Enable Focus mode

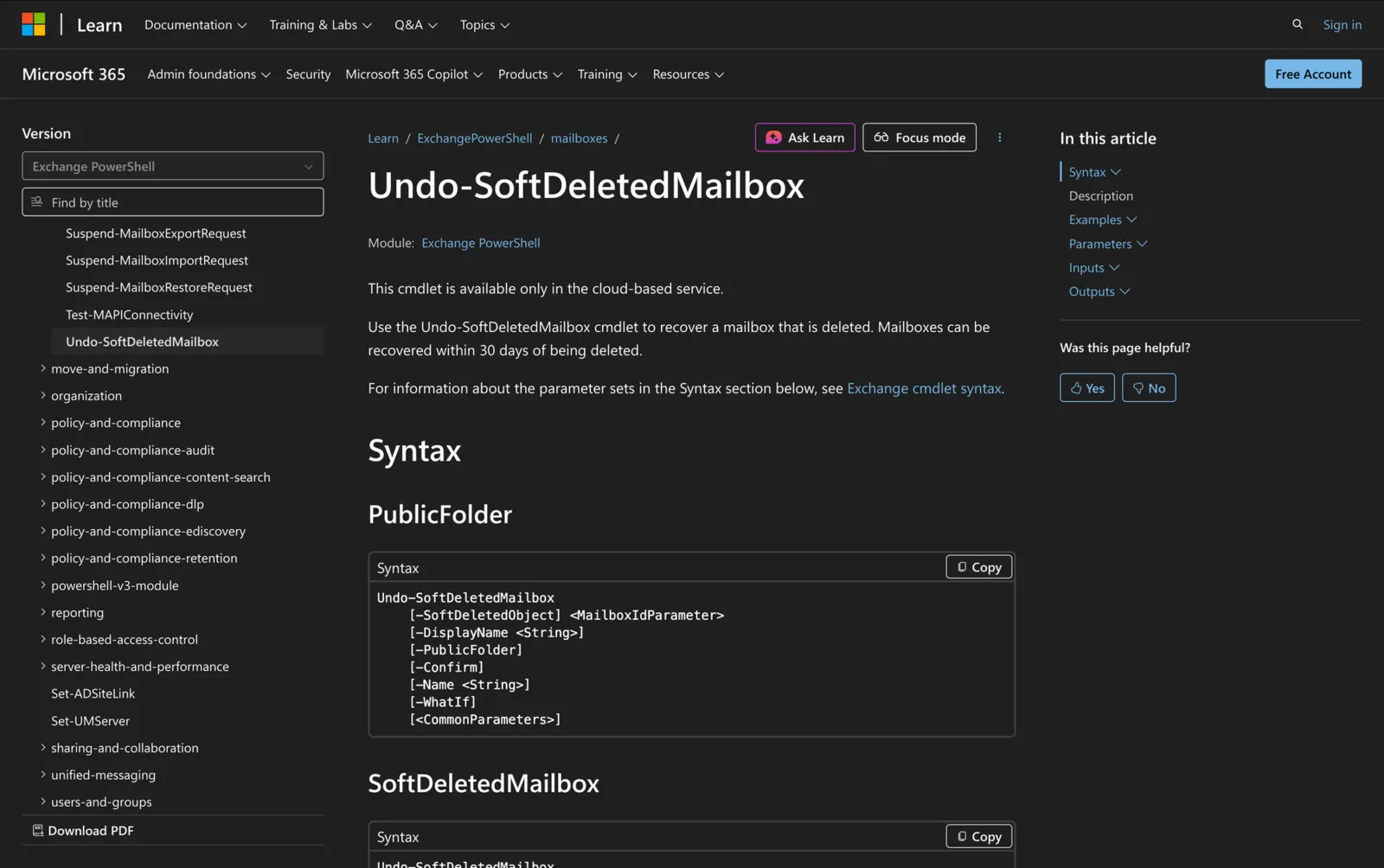pos(919,137)
